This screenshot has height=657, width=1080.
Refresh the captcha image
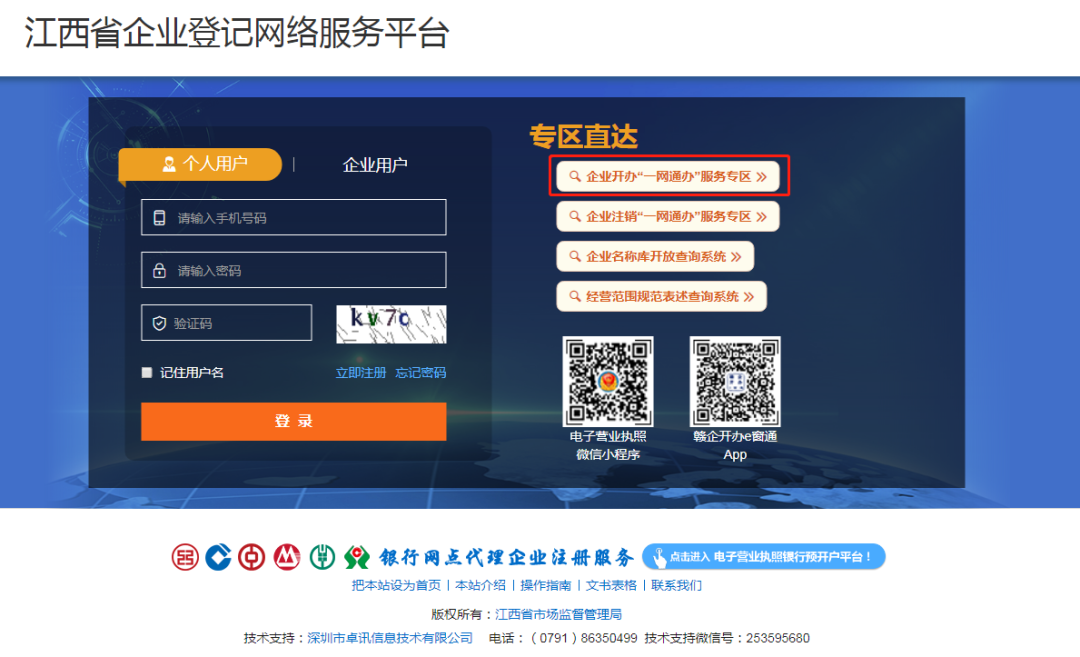tap(391, 323)
